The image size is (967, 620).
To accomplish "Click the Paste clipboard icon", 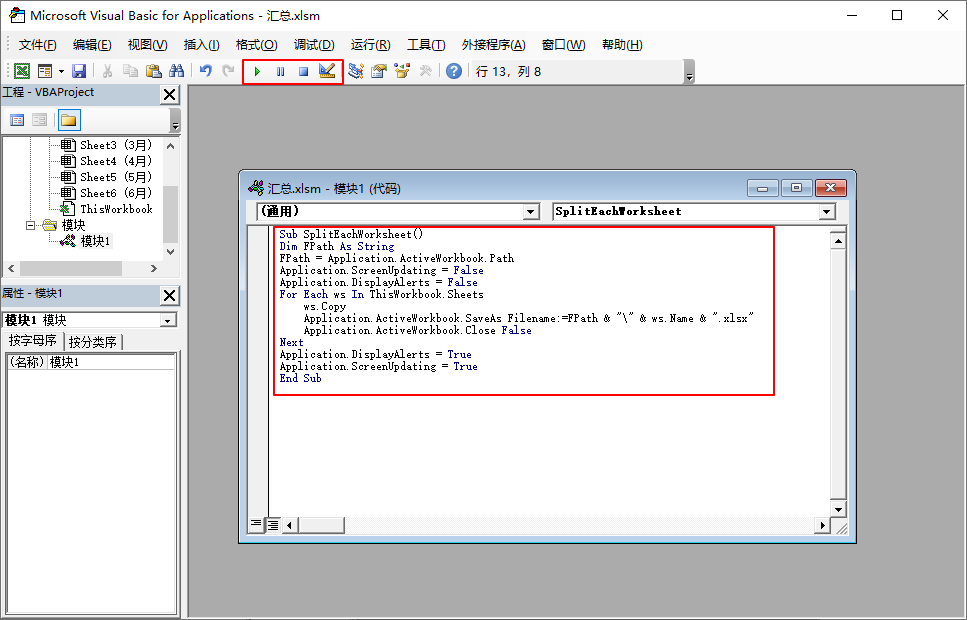I will [x=154, y=71].
